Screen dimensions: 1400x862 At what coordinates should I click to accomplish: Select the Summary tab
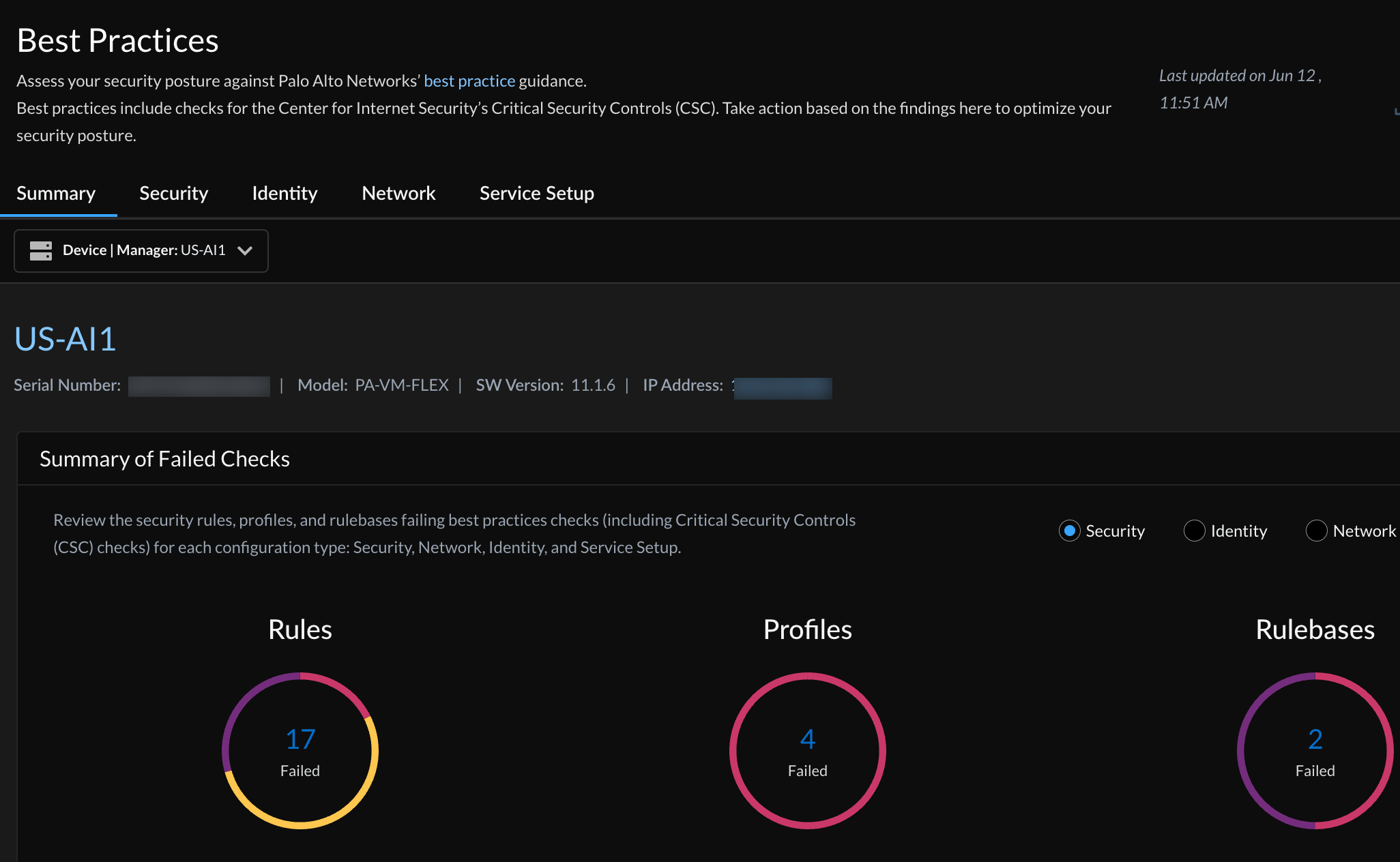tap(56, 193)
